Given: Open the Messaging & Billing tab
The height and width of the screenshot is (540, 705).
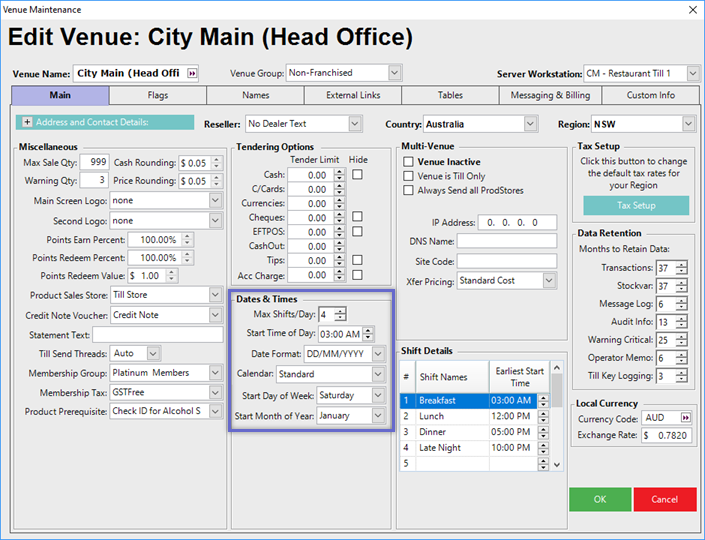Looking at the screenshot, I should (x=552, y=96).
